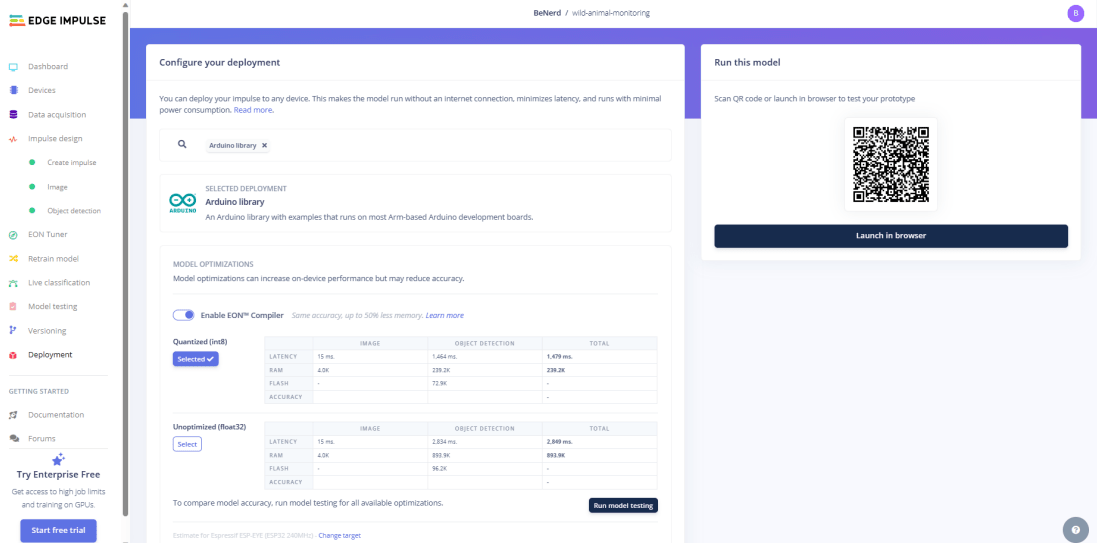Click Run model testing button
This screenshot has width=1097, height=543.
coord(623,505)
